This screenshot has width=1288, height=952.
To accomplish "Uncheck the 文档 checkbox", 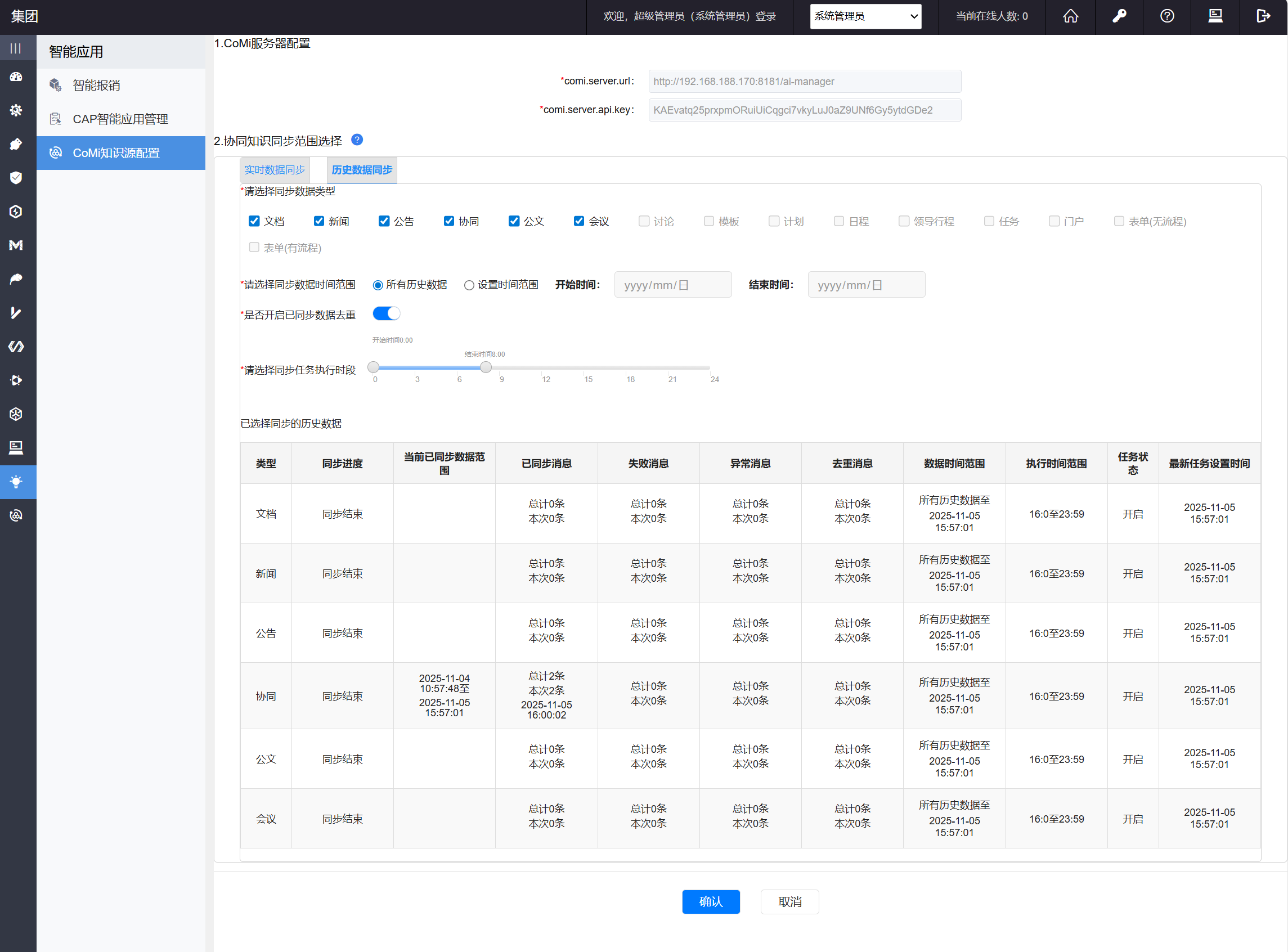I will [x=254, y=221].
